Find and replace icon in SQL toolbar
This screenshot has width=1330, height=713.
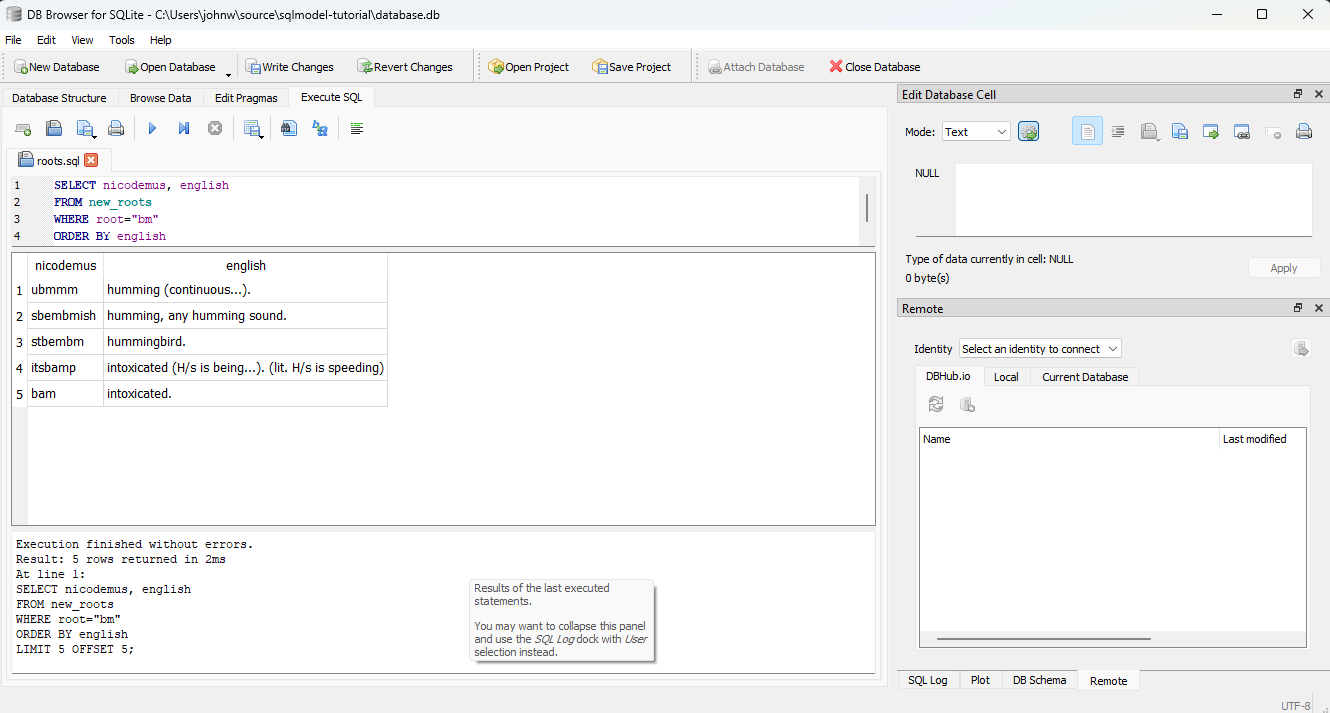[x=320, y=129]
